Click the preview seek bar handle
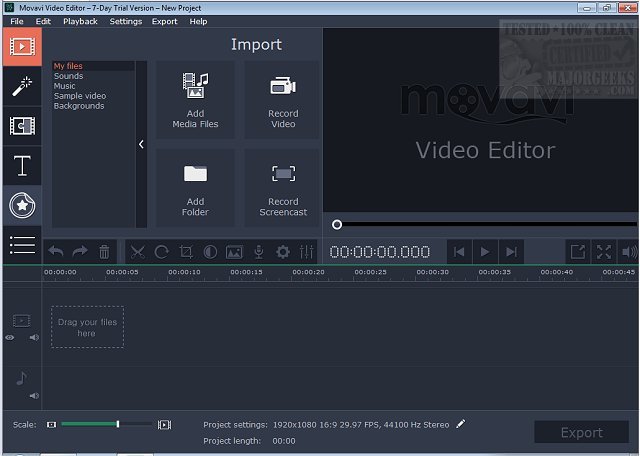Viewport: 640px width, 456px height. [337, 224]
